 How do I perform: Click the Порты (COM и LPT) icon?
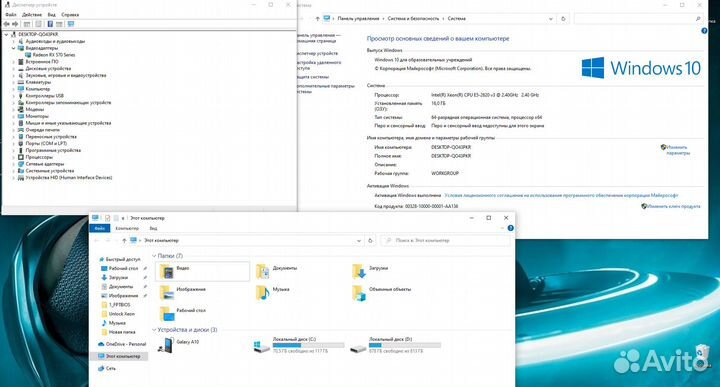click(x=21, y=143)
